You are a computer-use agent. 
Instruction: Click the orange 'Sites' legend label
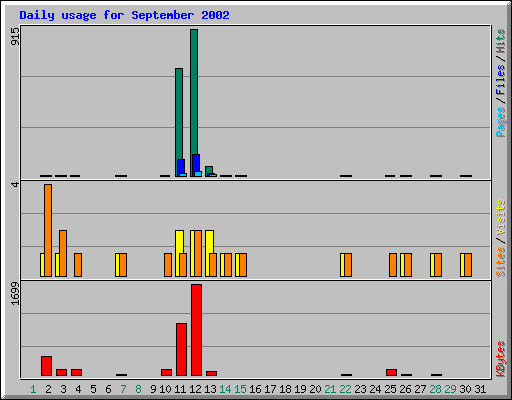click(501, 262)
